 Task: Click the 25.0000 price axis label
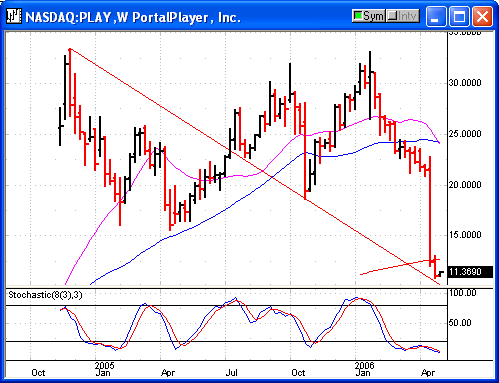click(465, 134)
